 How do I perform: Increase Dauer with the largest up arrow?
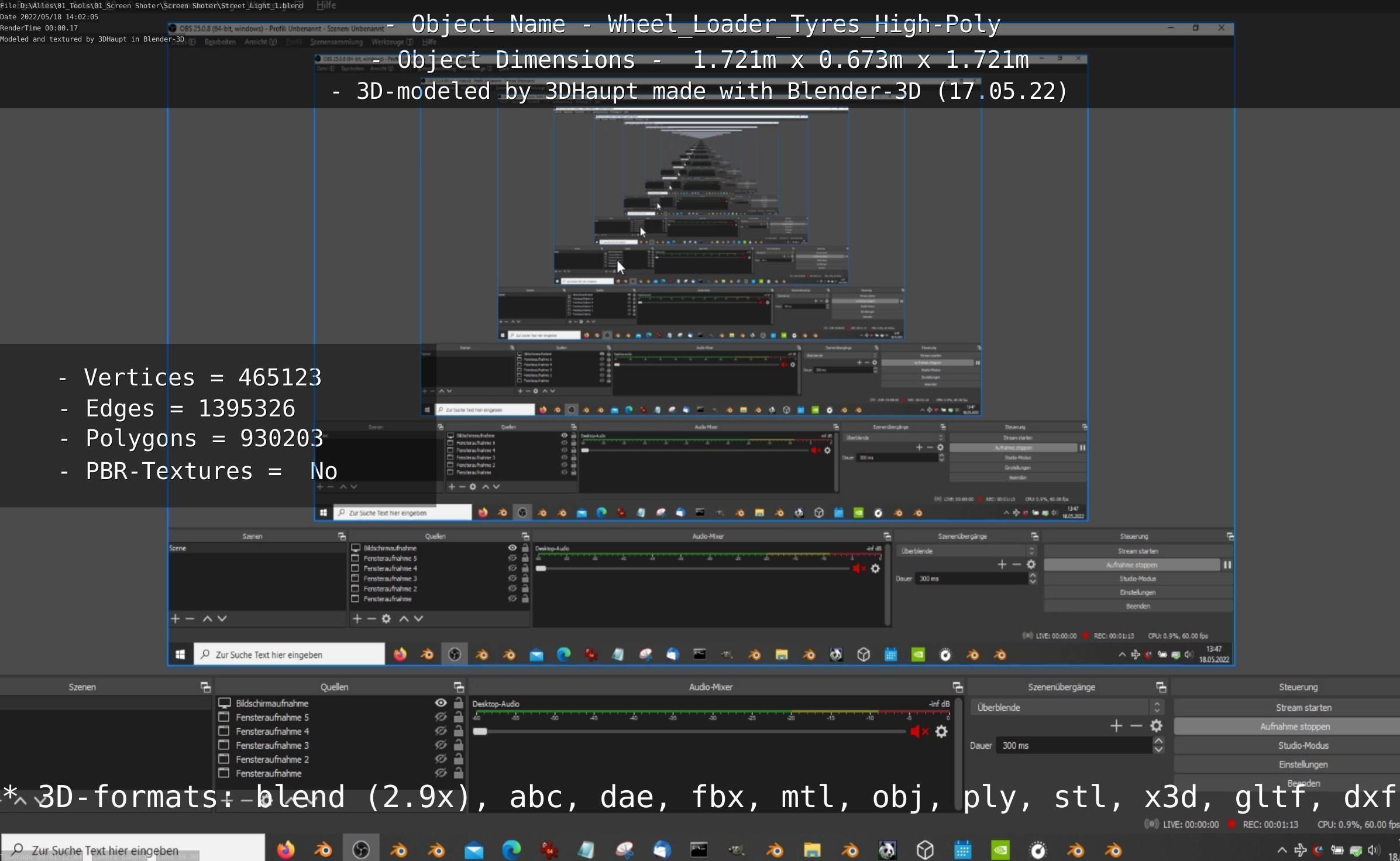click(1158, 741)
